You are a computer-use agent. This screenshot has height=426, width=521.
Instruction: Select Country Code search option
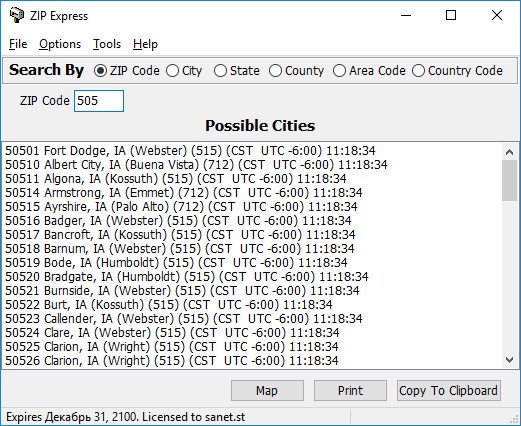click(x=457, y=71)
